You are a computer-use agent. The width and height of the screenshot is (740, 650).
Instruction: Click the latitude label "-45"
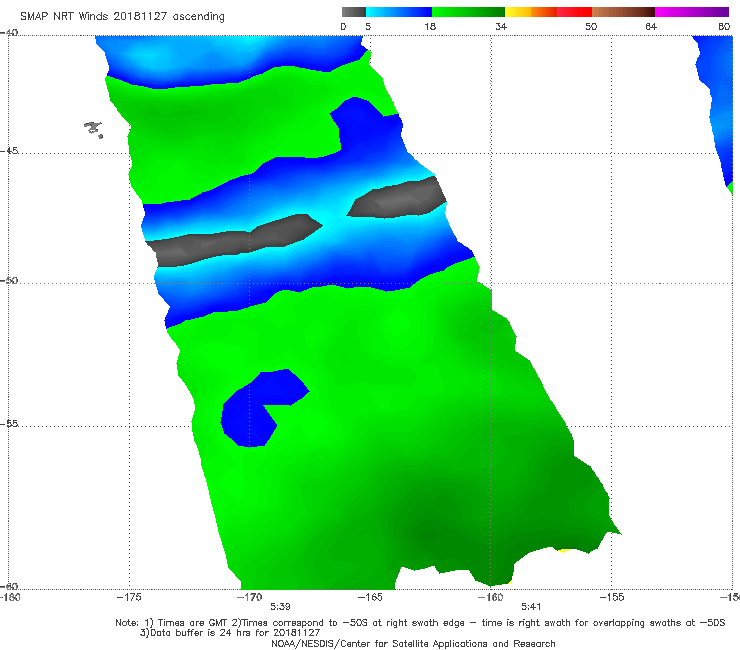coord(9,151)
